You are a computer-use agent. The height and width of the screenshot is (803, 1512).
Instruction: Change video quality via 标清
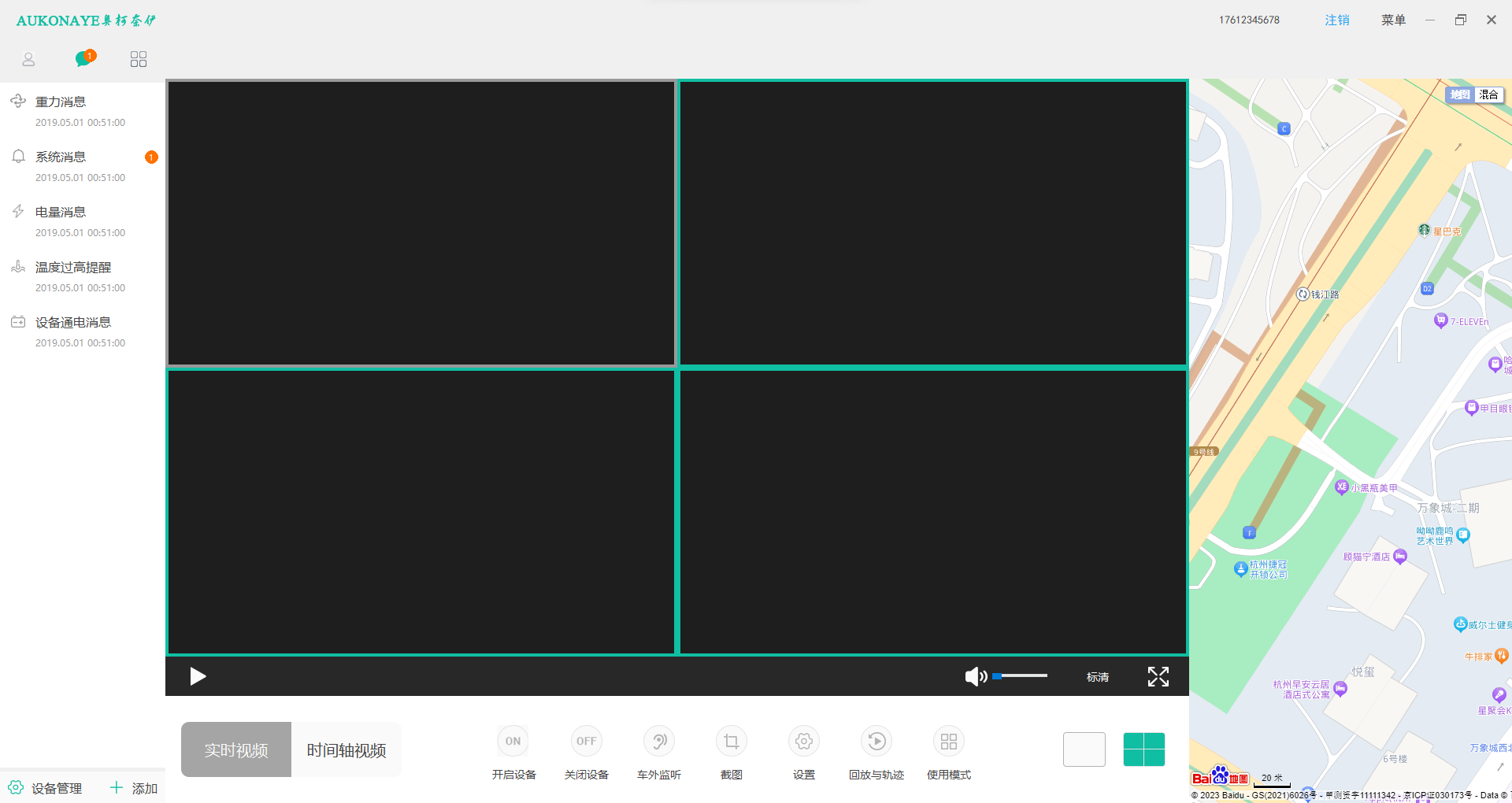[1098, 677]
